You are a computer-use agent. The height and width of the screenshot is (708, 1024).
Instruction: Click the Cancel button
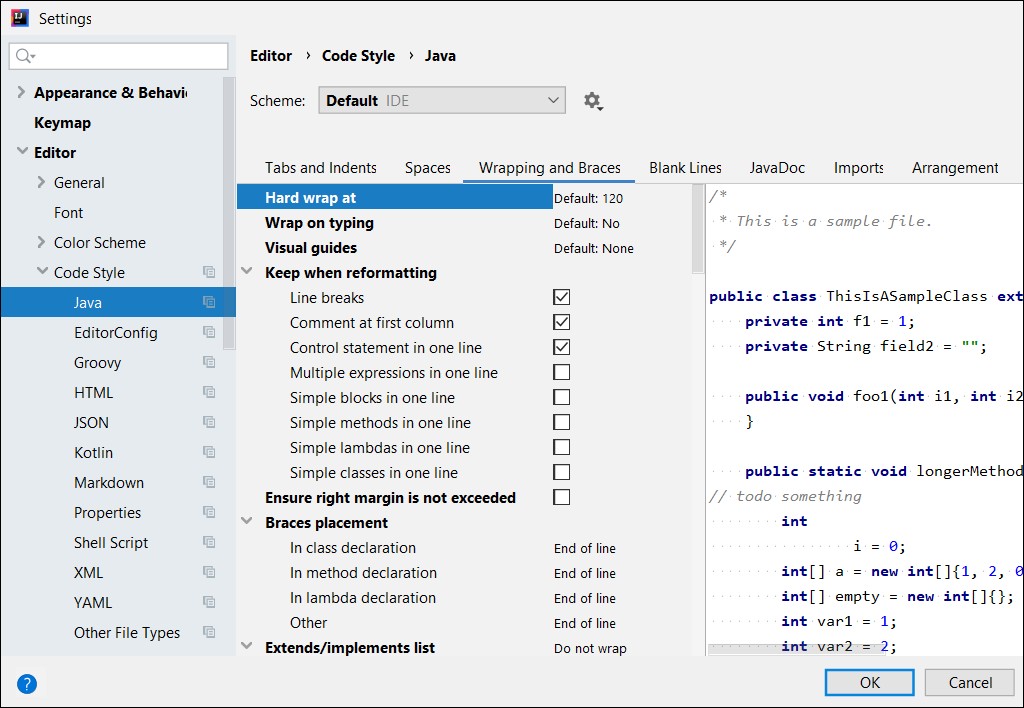pos(970,683)
